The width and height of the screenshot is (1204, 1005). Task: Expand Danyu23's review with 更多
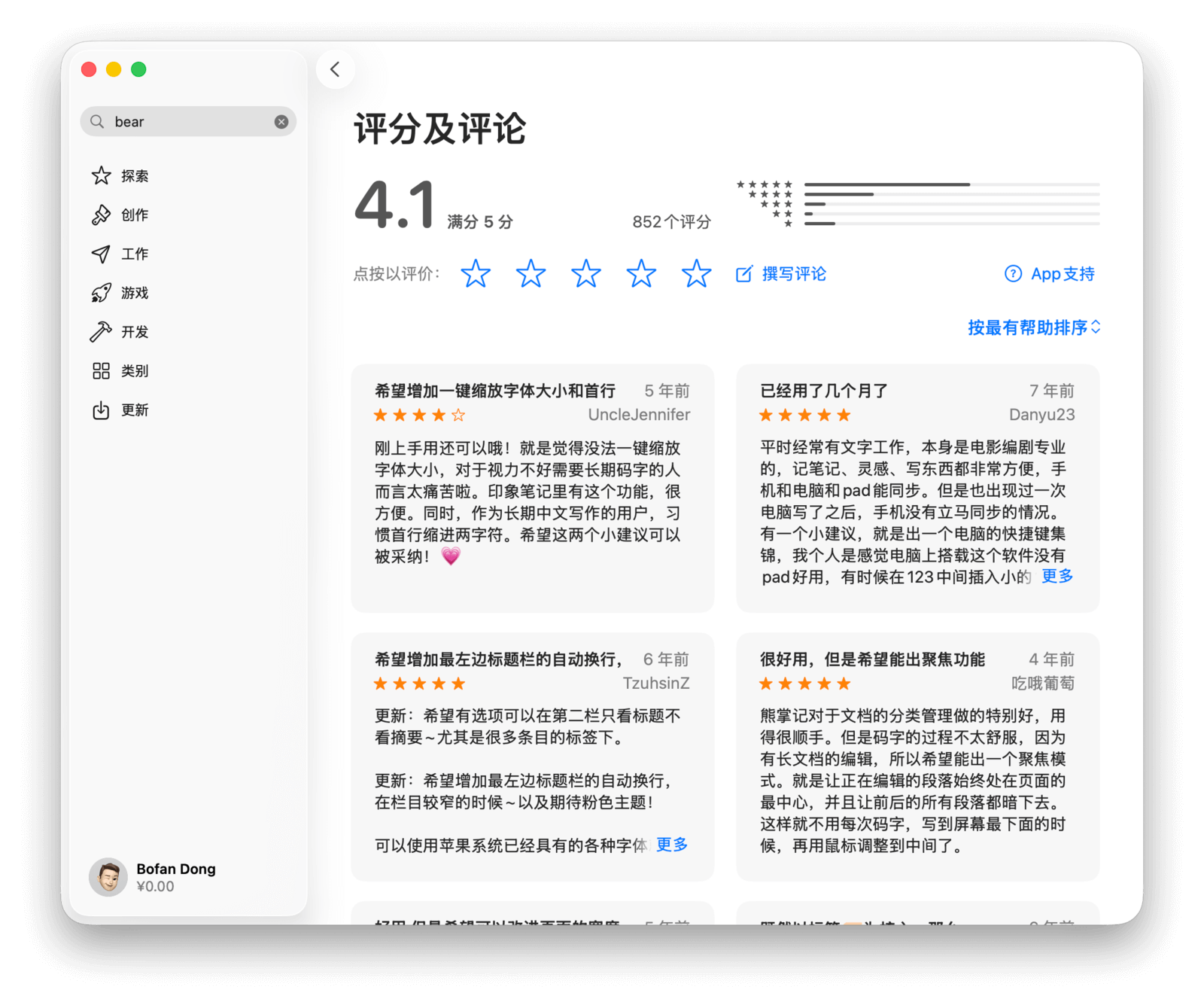pos(1057,577)
